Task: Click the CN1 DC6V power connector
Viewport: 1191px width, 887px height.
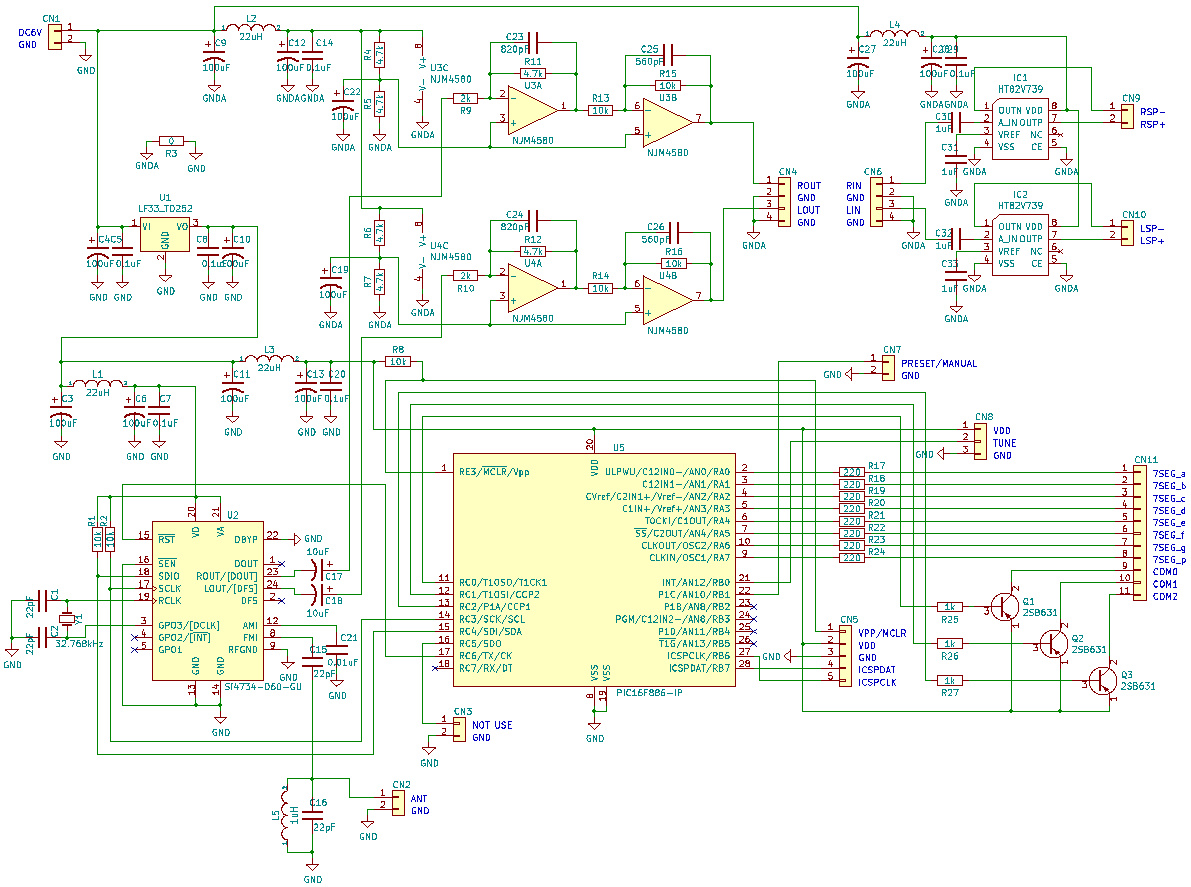Action: point(56,38)
